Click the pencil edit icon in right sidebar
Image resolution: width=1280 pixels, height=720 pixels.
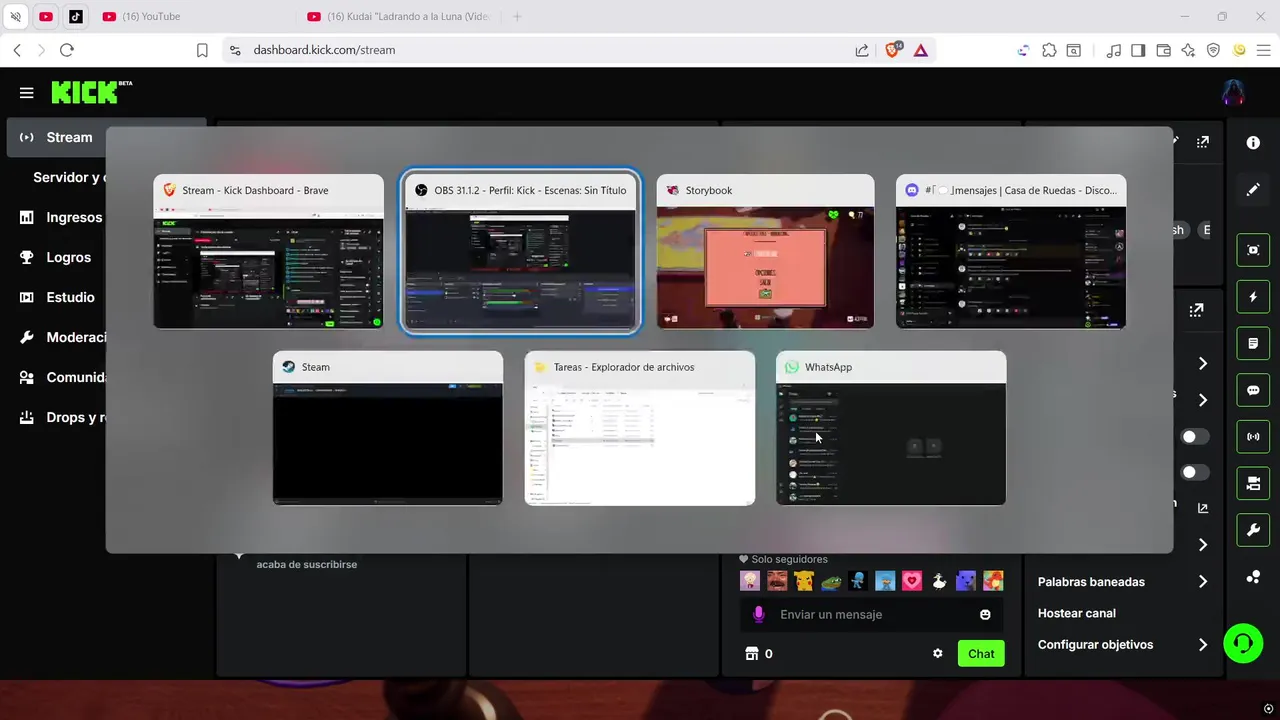[x=1253, y=189]
